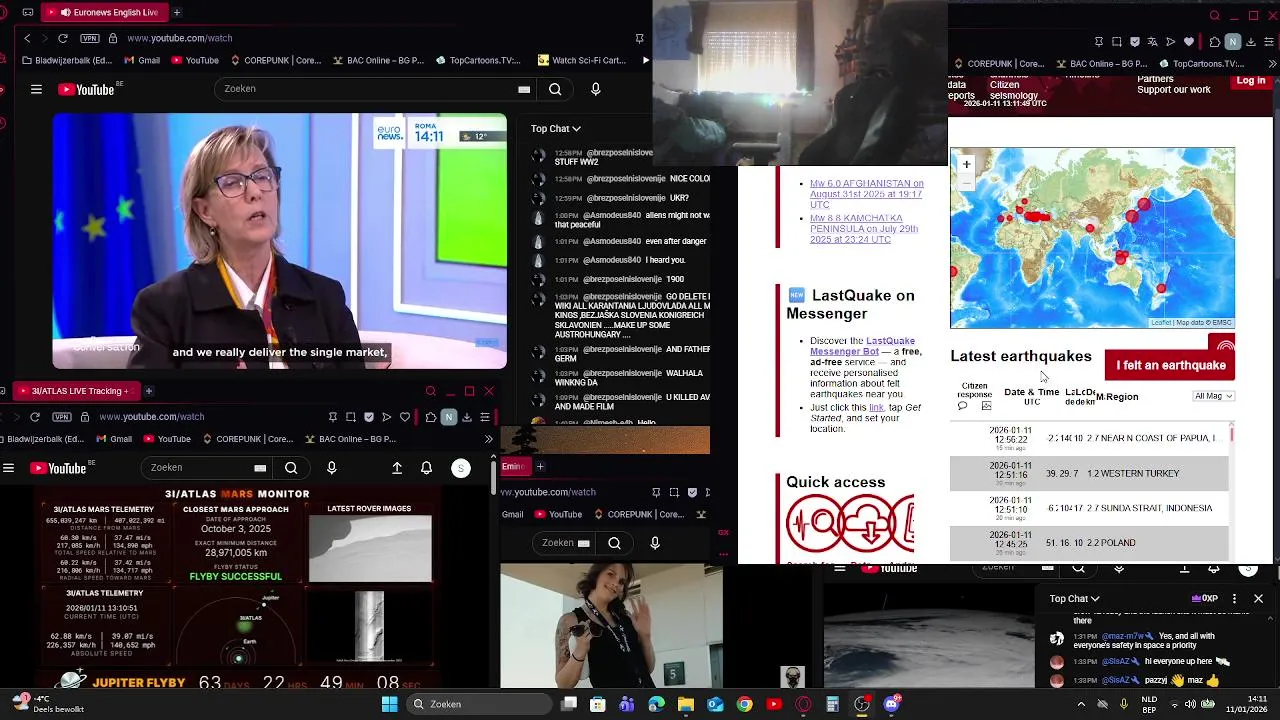Toggle VPN badge in 3I/ATLAS window
Screen dimensions: 1280x720
(x=62, y=417)
